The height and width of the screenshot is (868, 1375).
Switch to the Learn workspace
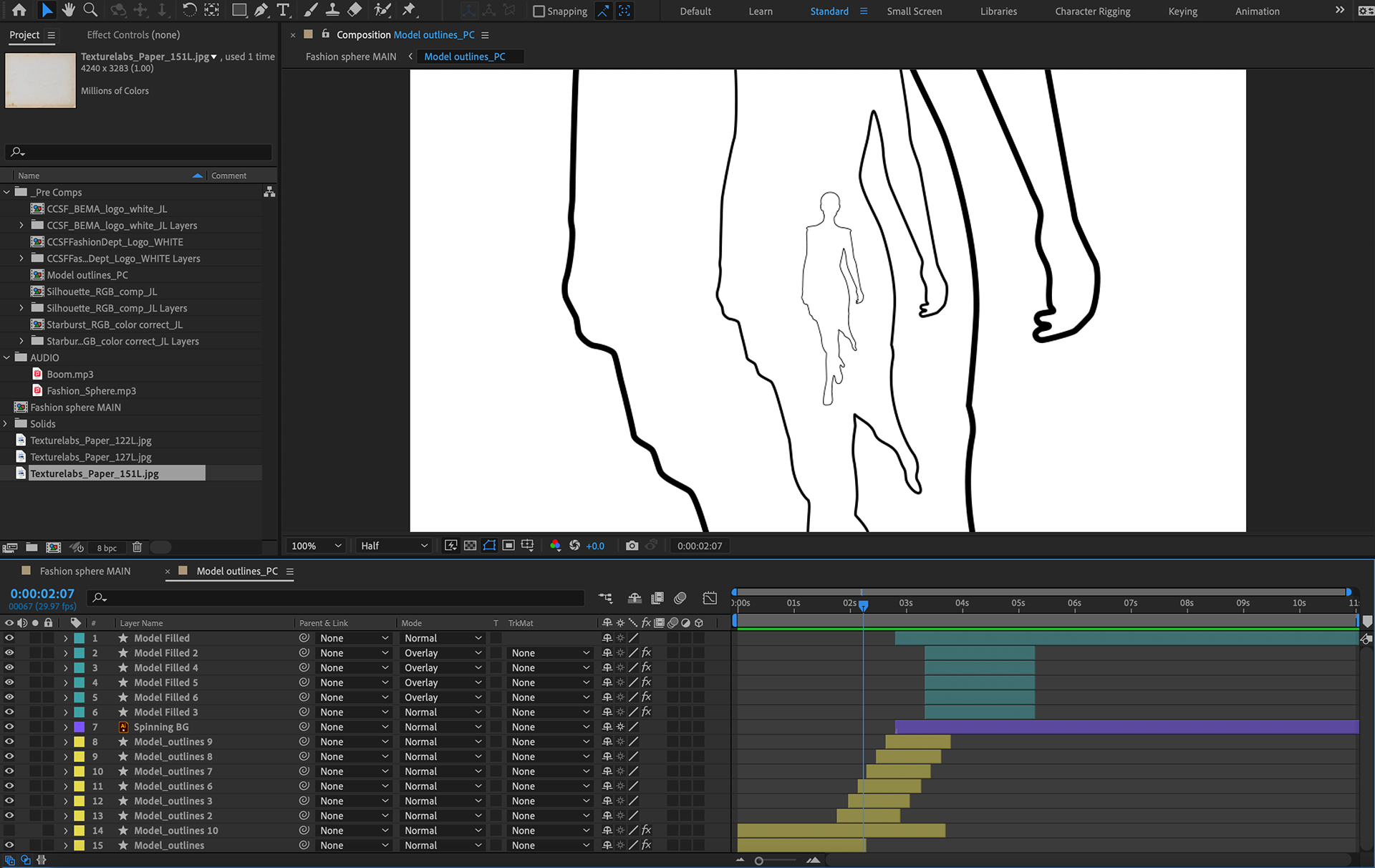click(761, 11)
